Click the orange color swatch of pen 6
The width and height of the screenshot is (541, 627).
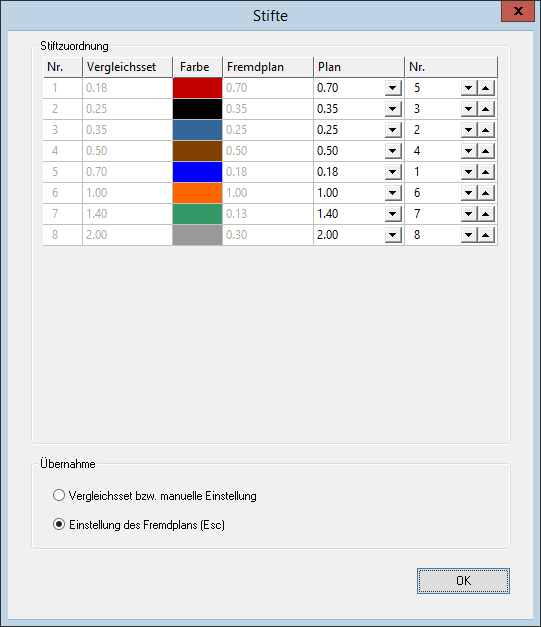[x=198, y=193]
